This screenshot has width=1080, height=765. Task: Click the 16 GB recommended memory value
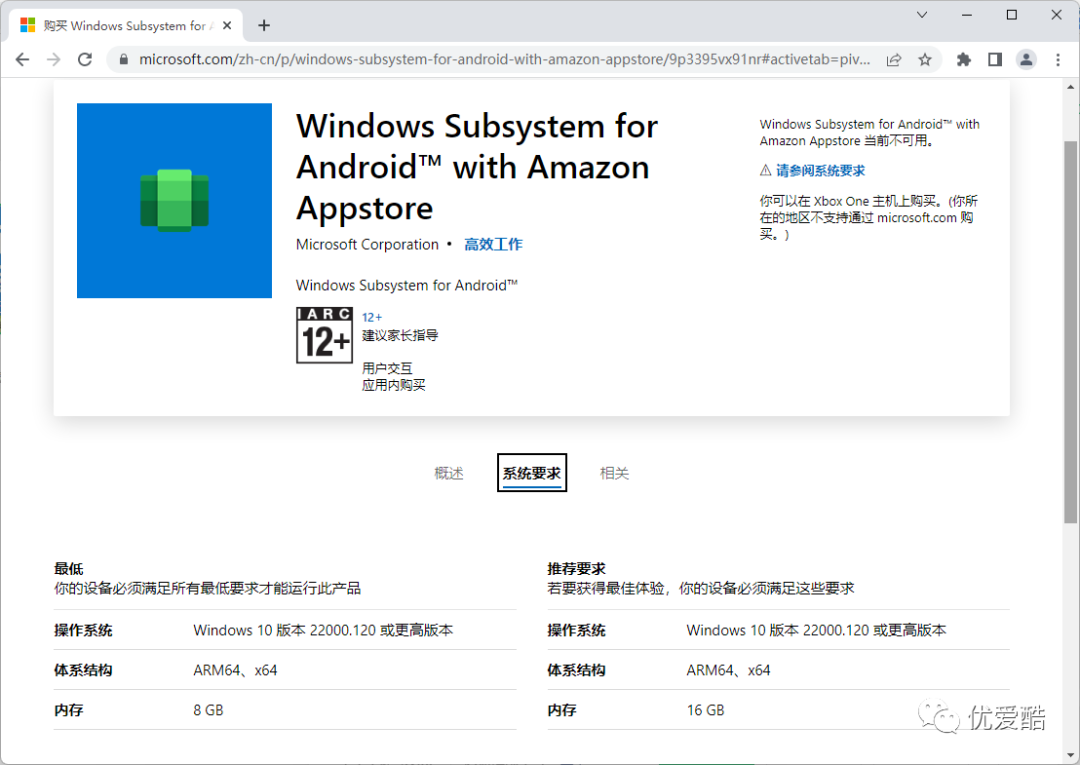pos(705,710)
